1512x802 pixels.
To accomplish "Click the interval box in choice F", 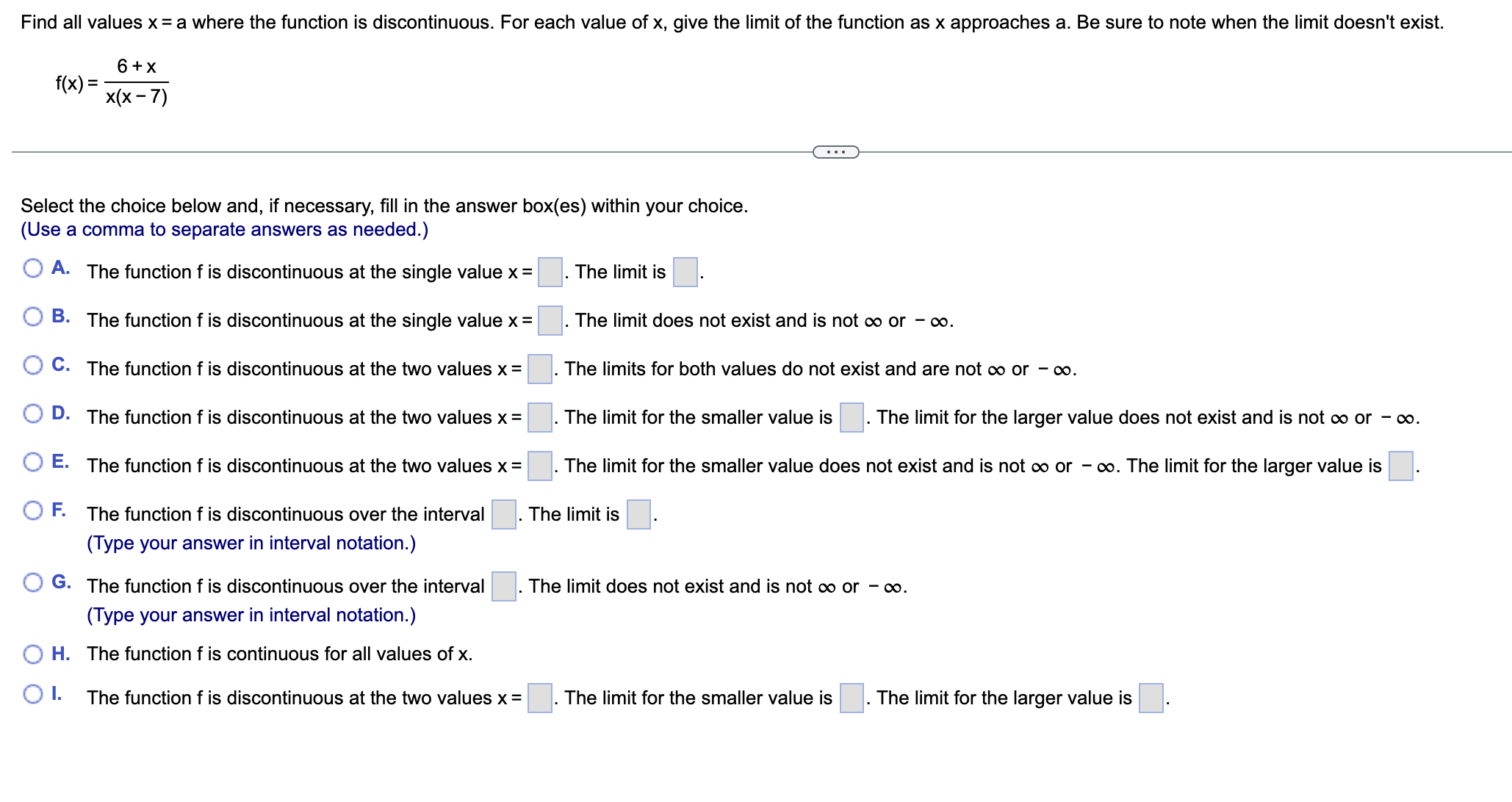I will pos(503,513).
